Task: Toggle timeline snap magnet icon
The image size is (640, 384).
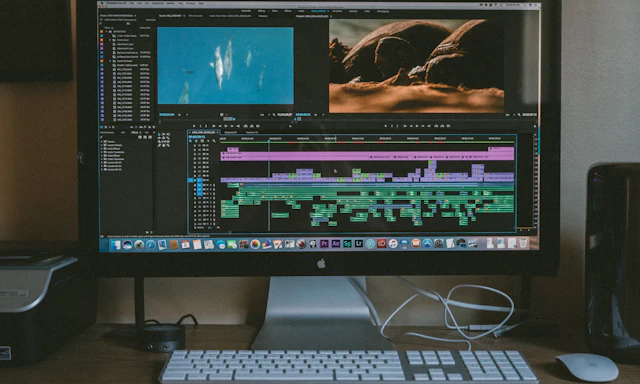Action: click(x=196, y=141)
